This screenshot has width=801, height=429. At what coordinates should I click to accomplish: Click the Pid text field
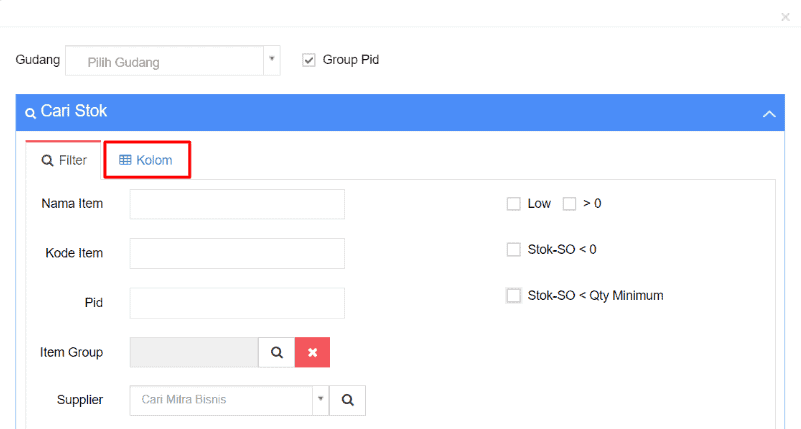237,303
